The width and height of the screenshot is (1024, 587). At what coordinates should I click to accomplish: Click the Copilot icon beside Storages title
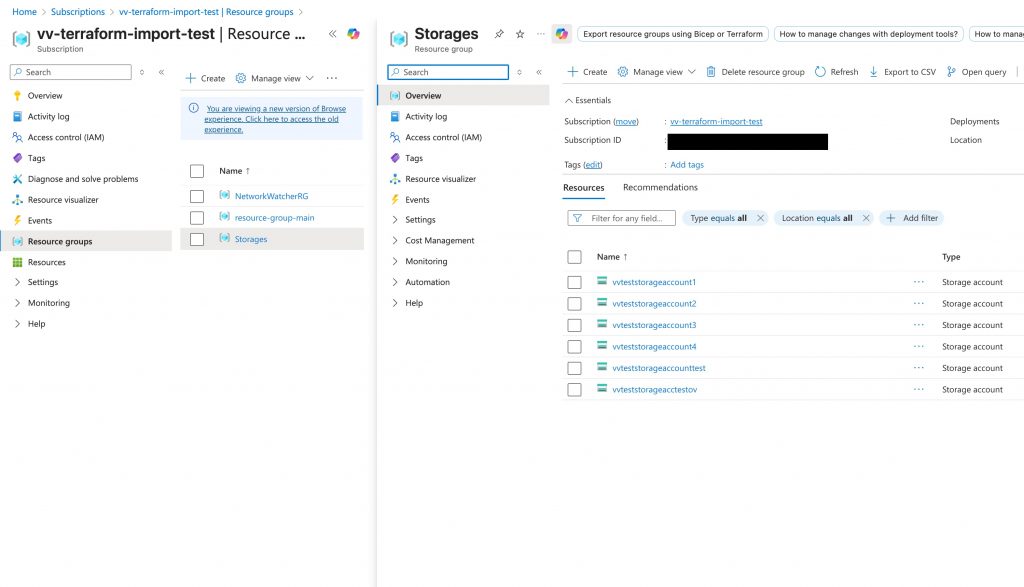[562, 34]
